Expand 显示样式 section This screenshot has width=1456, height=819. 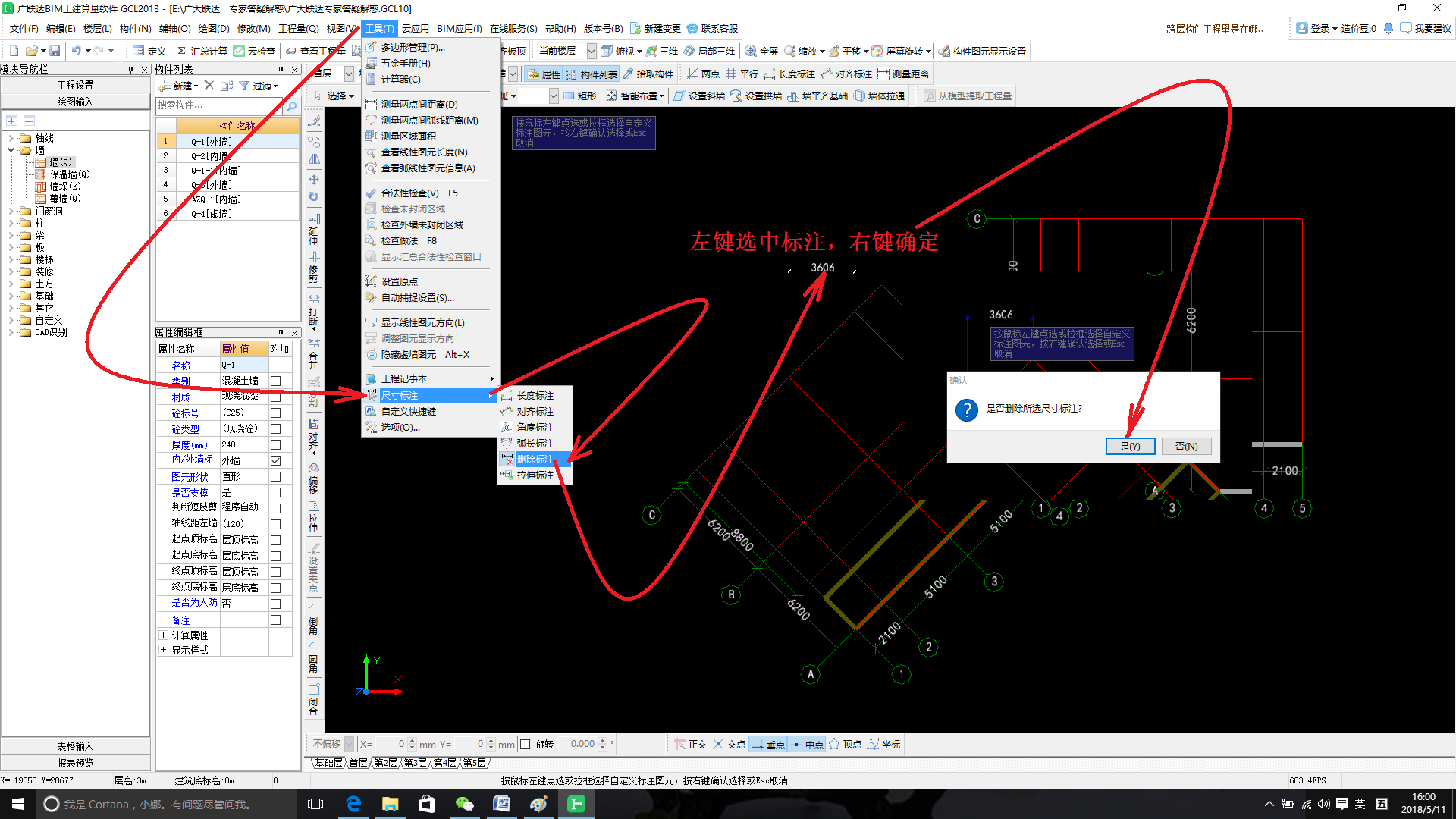point(163,650)
